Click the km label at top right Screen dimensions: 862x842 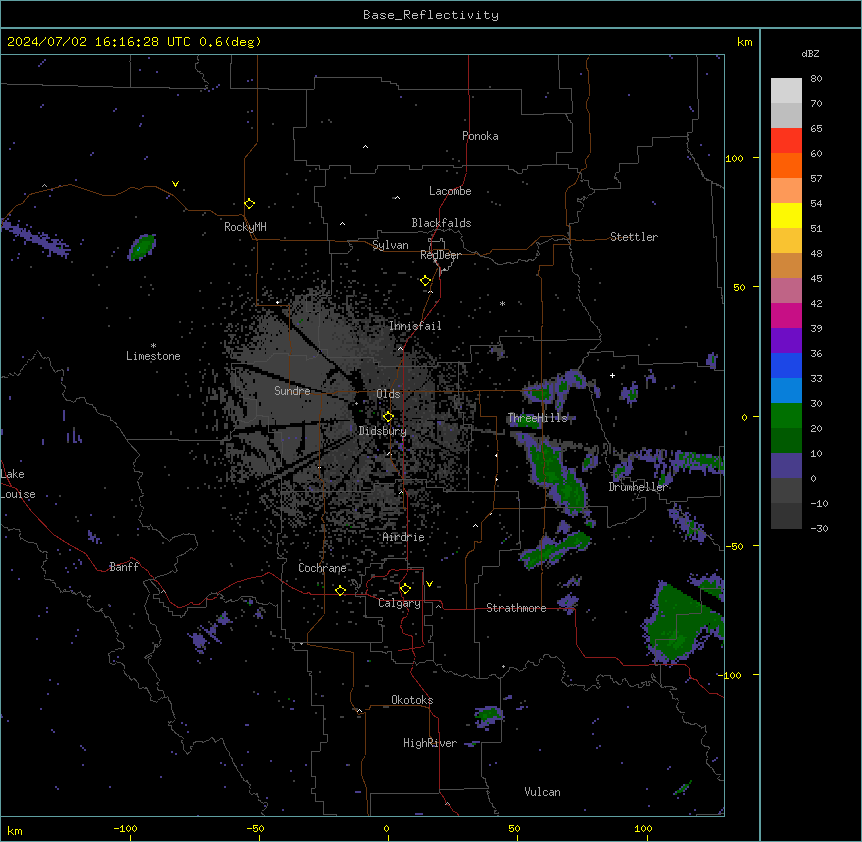click(x=744, y=42)
